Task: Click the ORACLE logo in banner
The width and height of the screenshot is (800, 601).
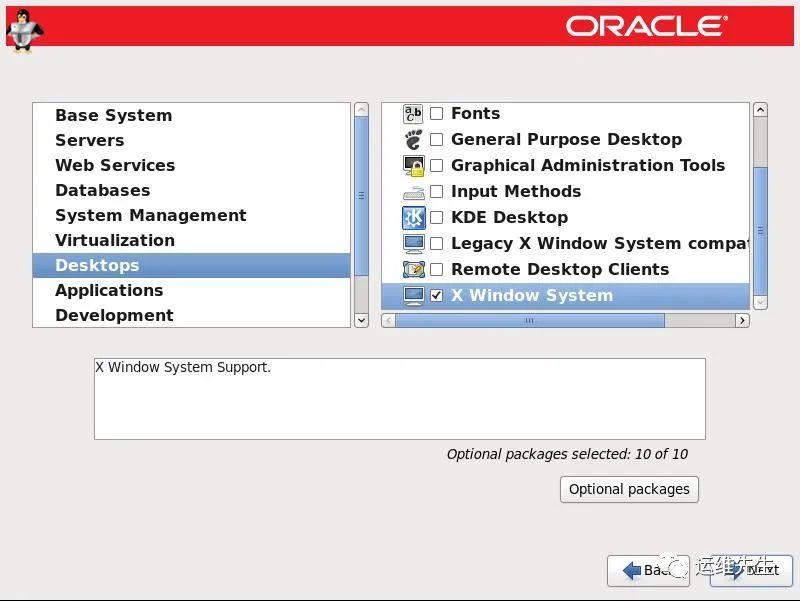Action: click(x=647, y=26)
